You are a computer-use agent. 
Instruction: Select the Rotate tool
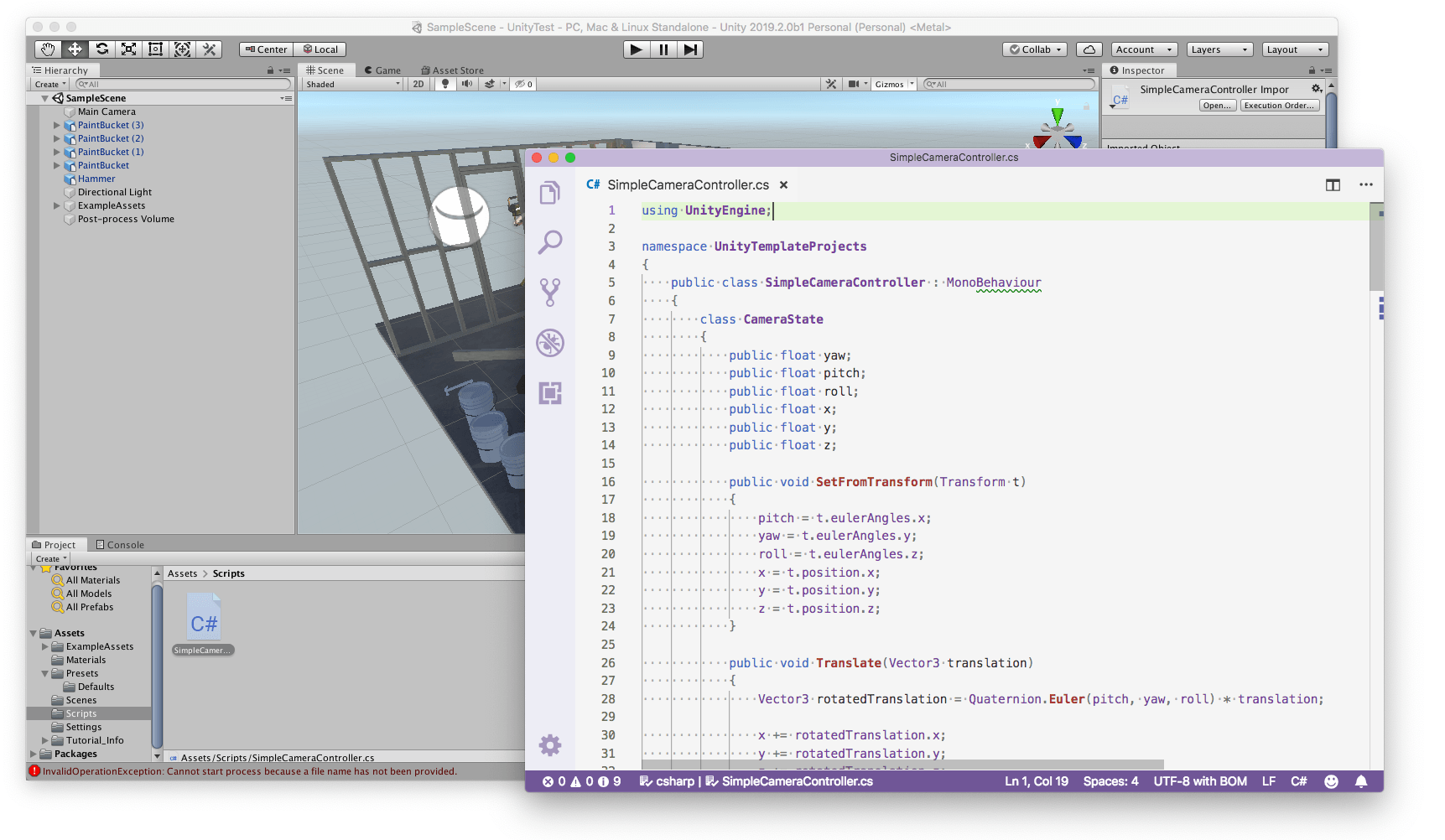[x=101, y=49]
